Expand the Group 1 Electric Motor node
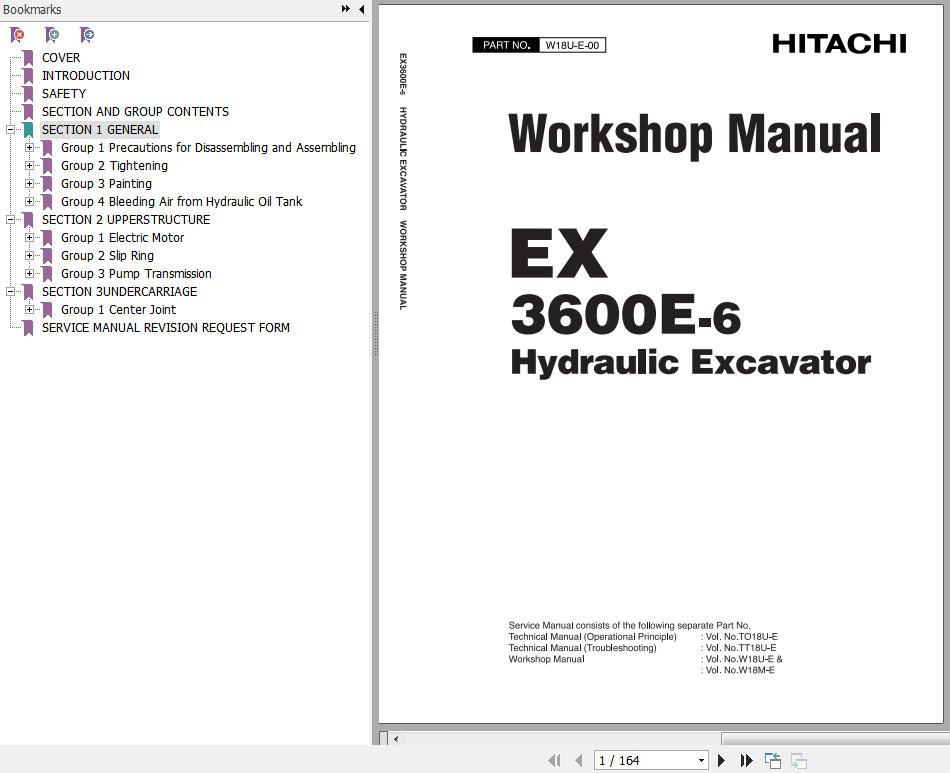The width and height of the screenshot is (950, 773). (x=29, y=238)
